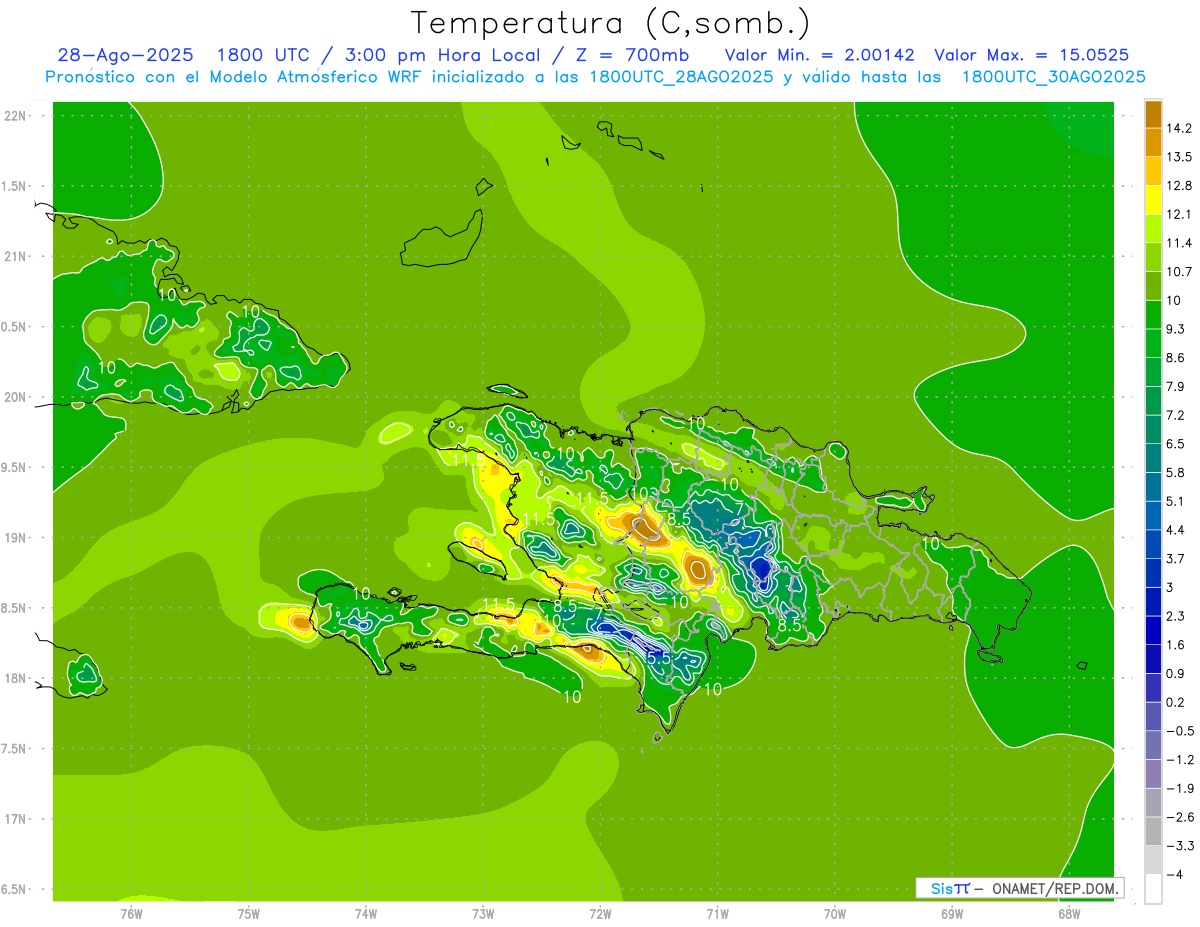Image resolution: width=1200 pixels, height=927 pixels.
Task: Click the '76W' longitude axis label
Action: 131,914
